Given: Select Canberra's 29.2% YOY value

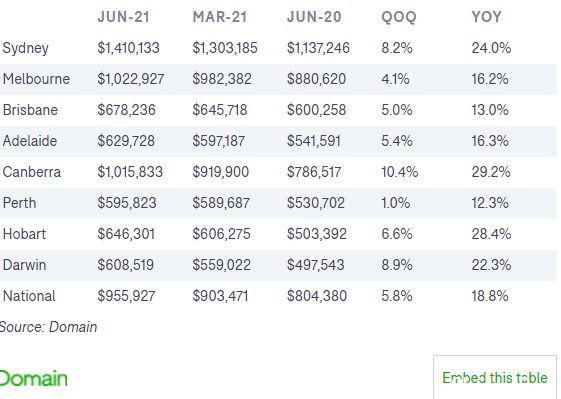Looking at the screenshot, I should coord(491,172).
